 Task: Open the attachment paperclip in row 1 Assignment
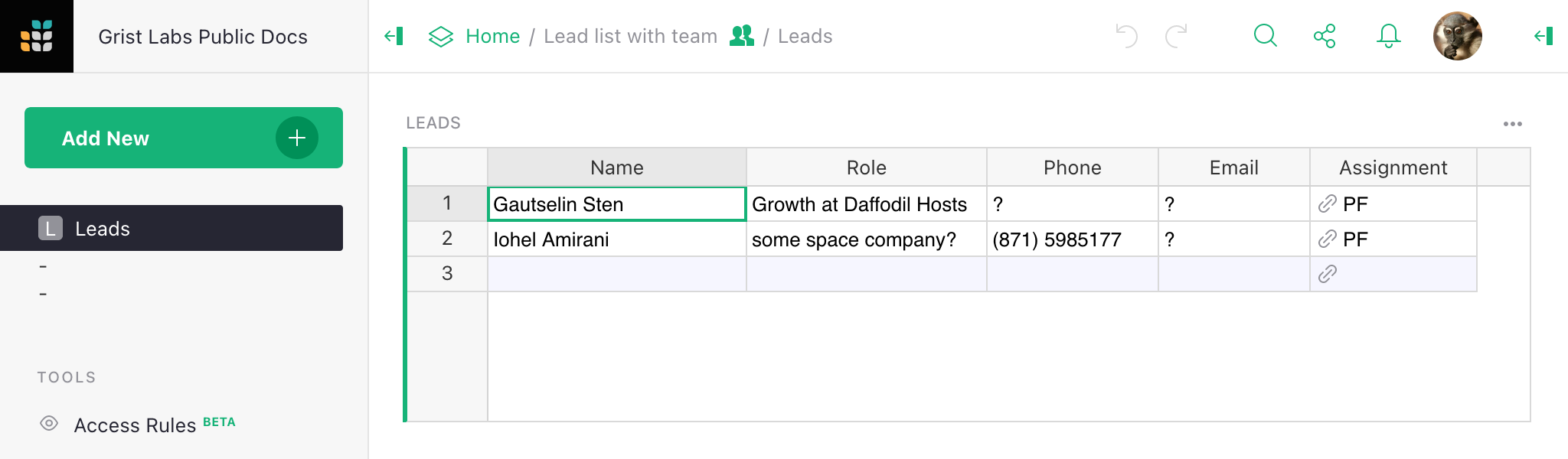coord(1327,203)
